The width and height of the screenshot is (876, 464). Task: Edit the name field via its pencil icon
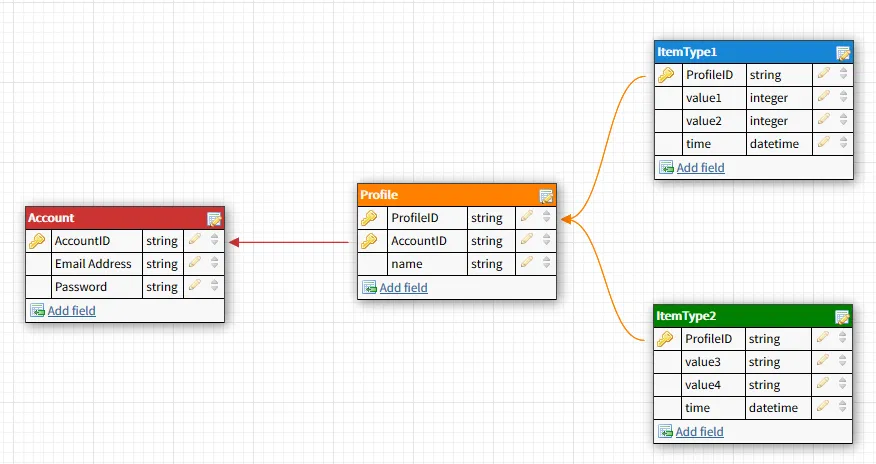coord(526,262)
